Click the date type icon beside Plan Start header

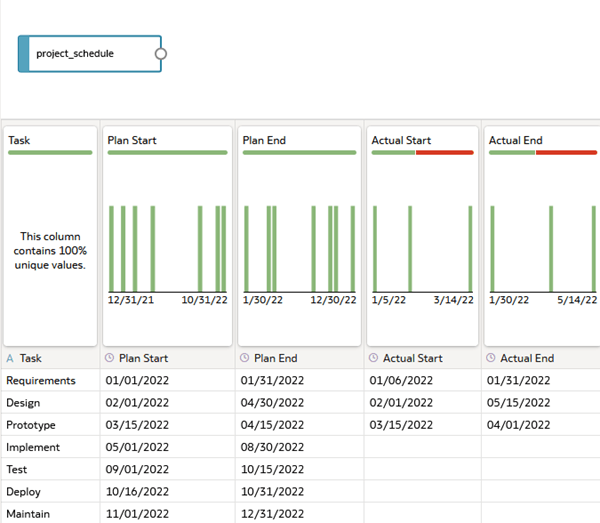110,358
